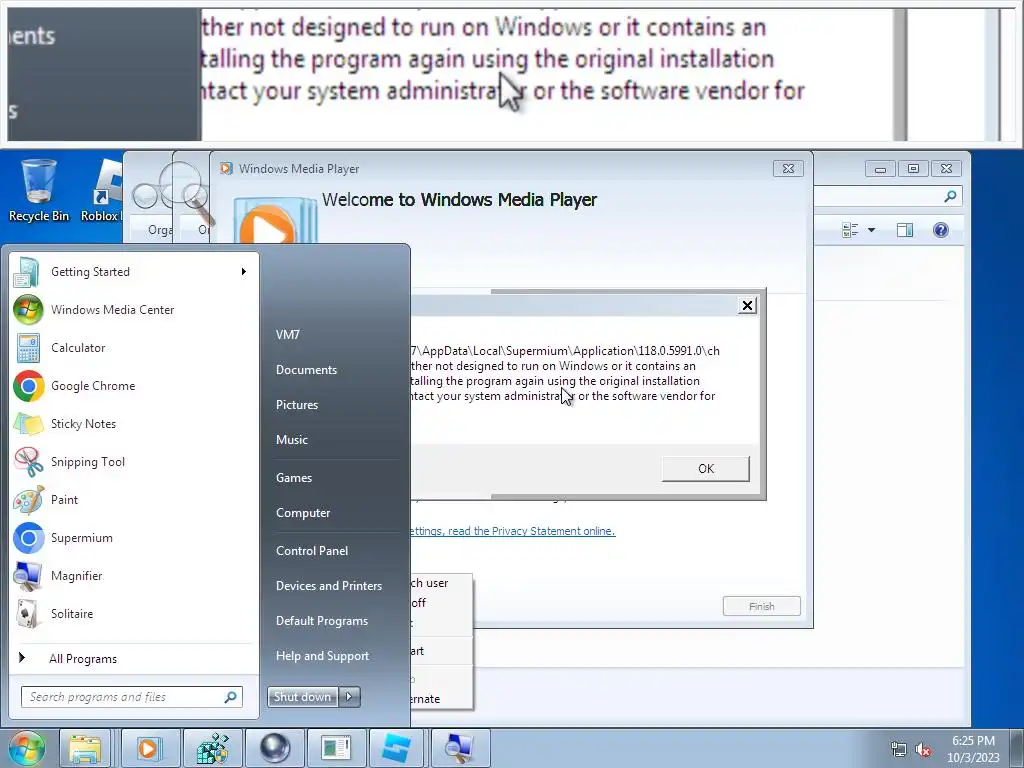Viewport: 1024px width, 768px height.
Task: Open Computer from the Start menu
Action: click(x=303, y=513)
